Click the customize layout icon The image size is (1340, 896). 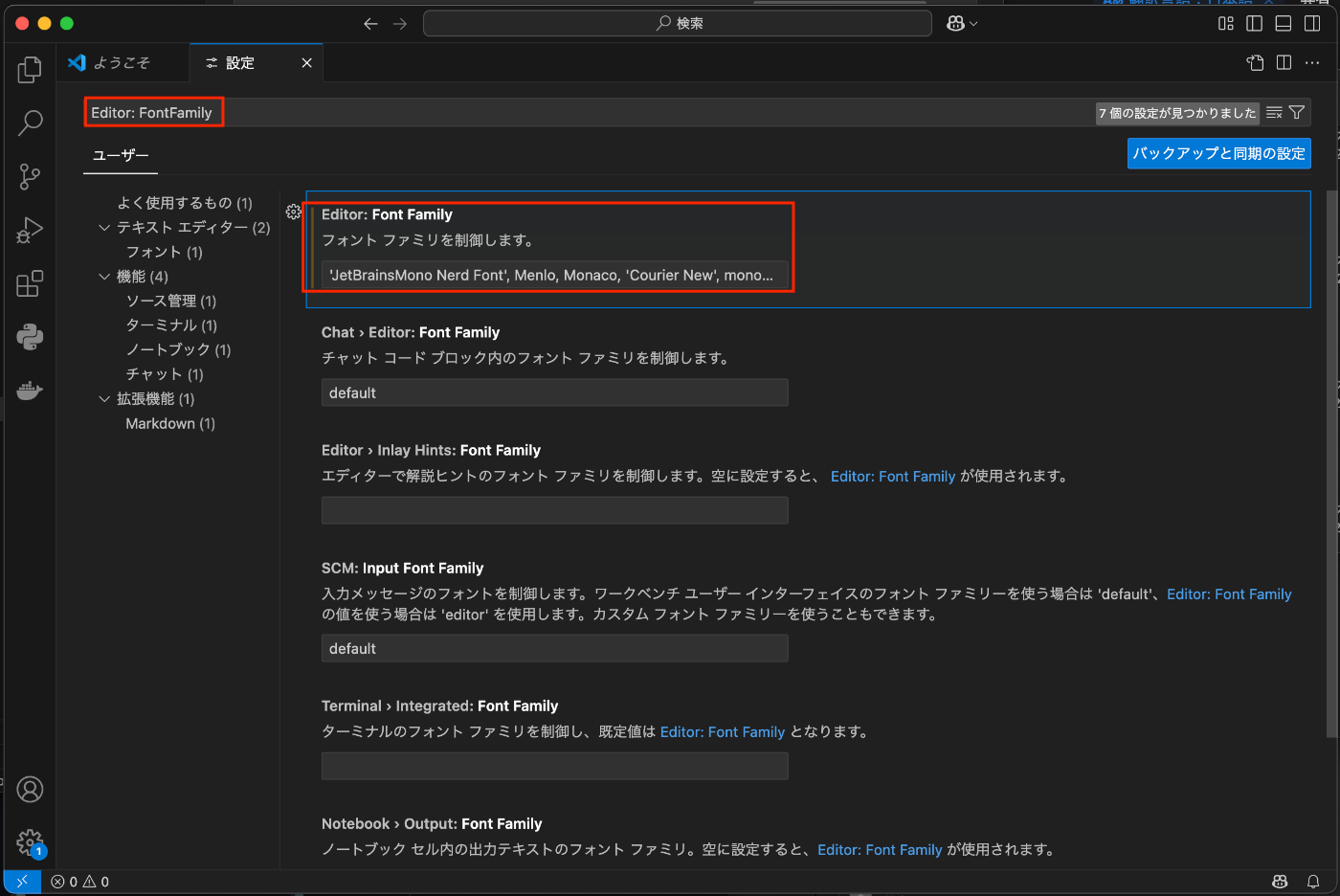[1226, 23]
